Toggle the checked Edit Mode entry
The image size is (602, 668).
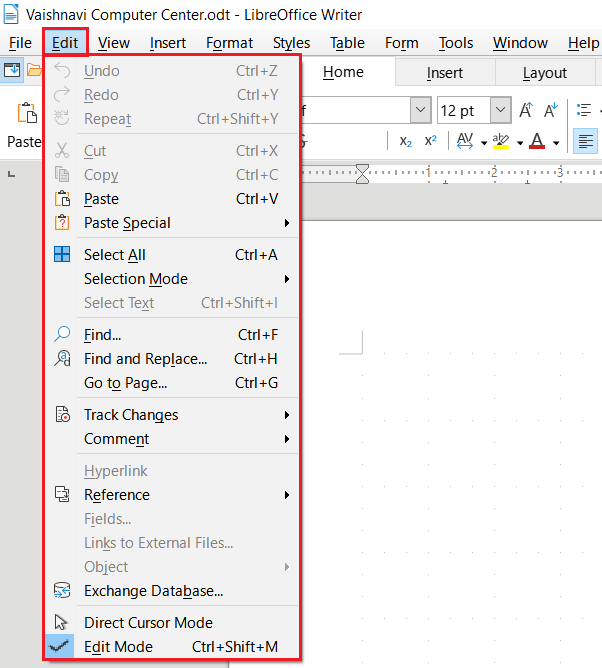[172, 647]
